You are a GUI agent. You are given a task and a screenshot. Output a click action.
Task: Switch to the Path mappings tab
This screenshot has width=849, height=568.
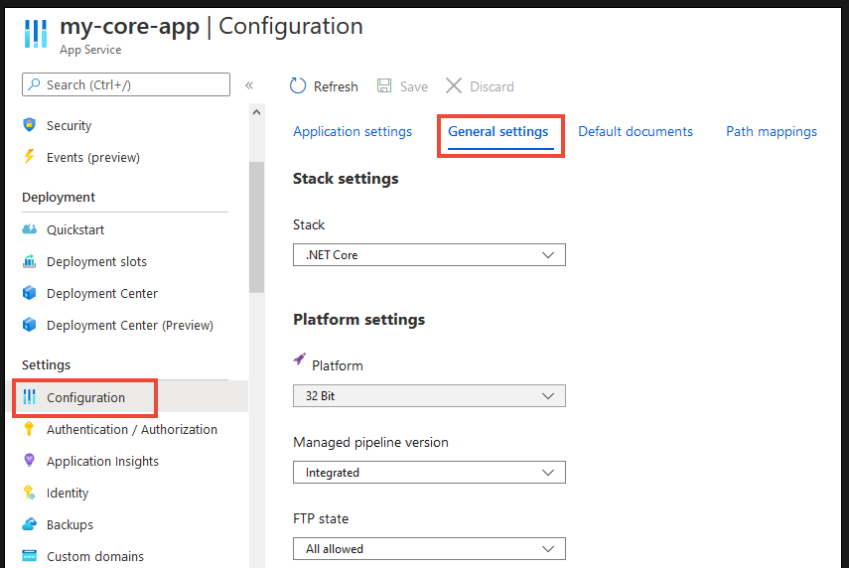click(771, 132)
